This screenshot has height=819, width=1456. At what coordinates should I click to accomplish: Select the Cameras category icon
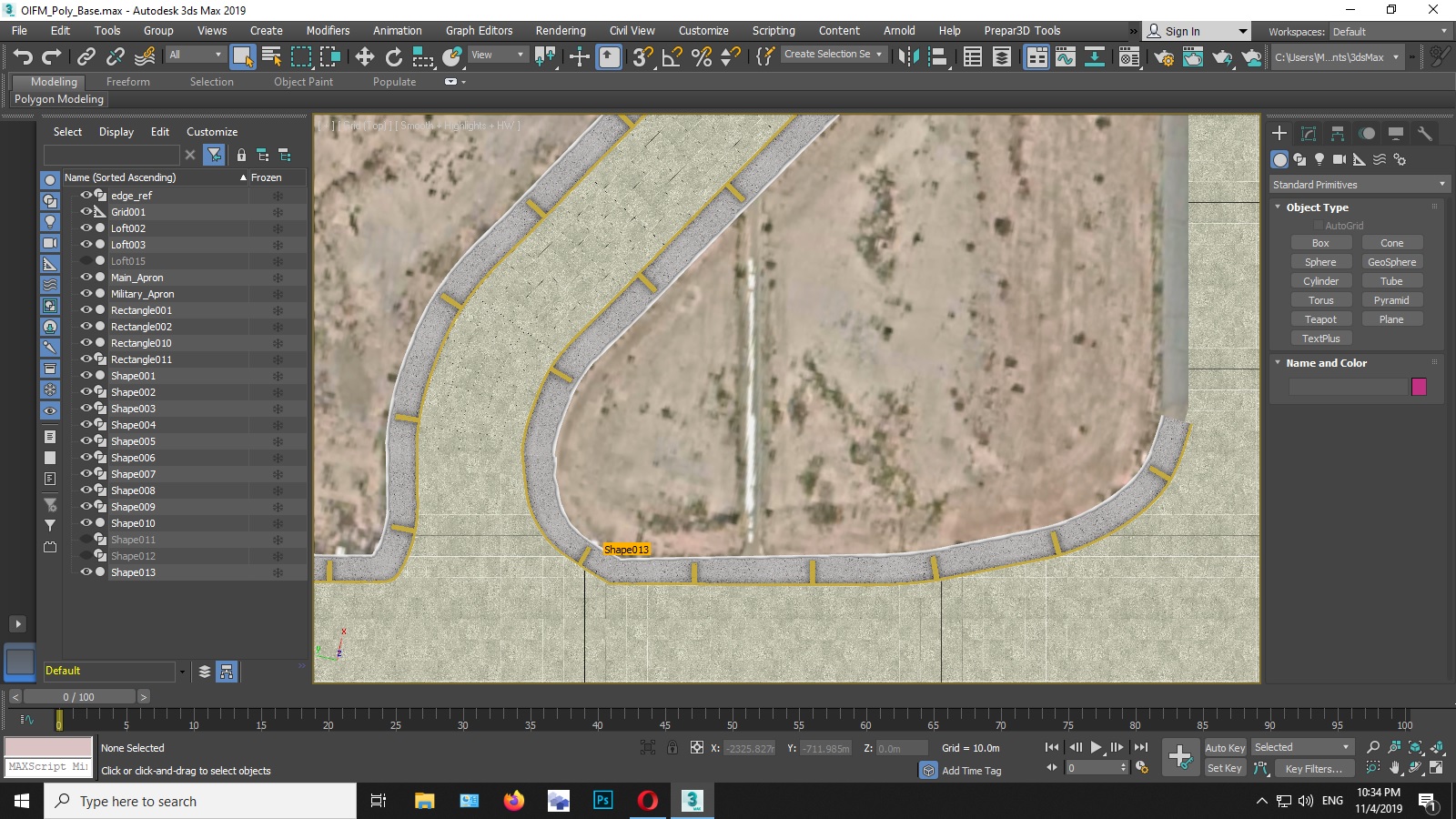[x=1340, y=159]
